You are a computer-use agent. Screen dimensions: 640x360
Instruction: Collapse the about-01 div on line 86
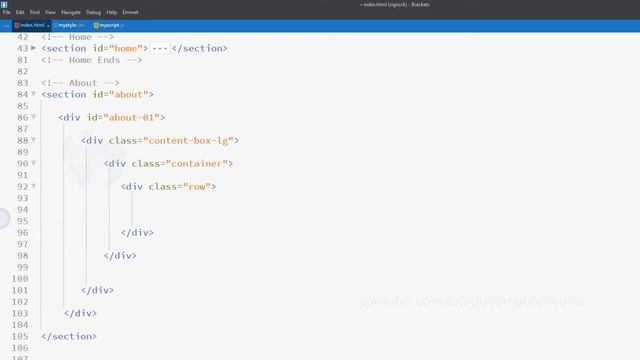(33, 117)
